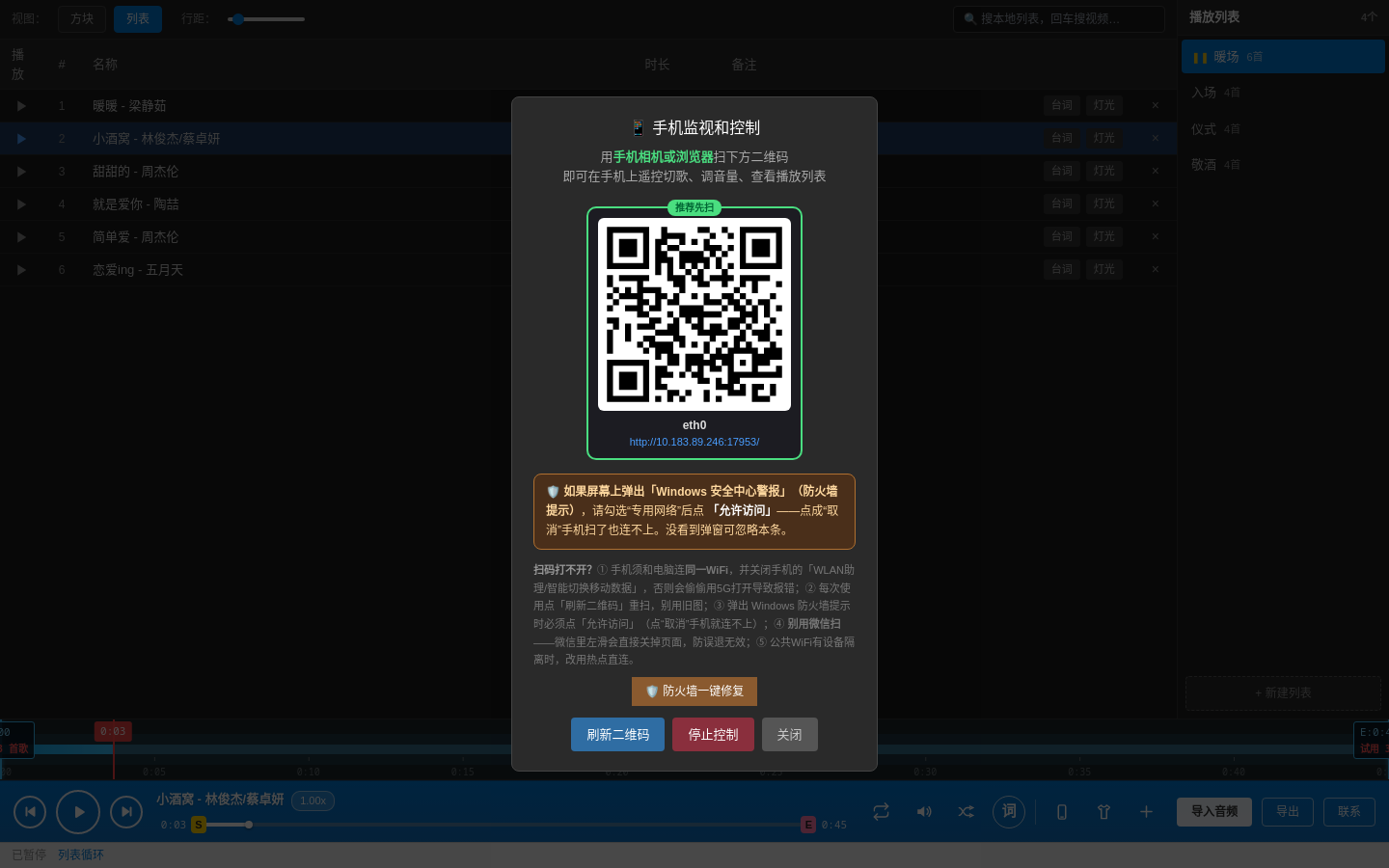Click the plus add icon
1389x868 pixels.
1146,812
